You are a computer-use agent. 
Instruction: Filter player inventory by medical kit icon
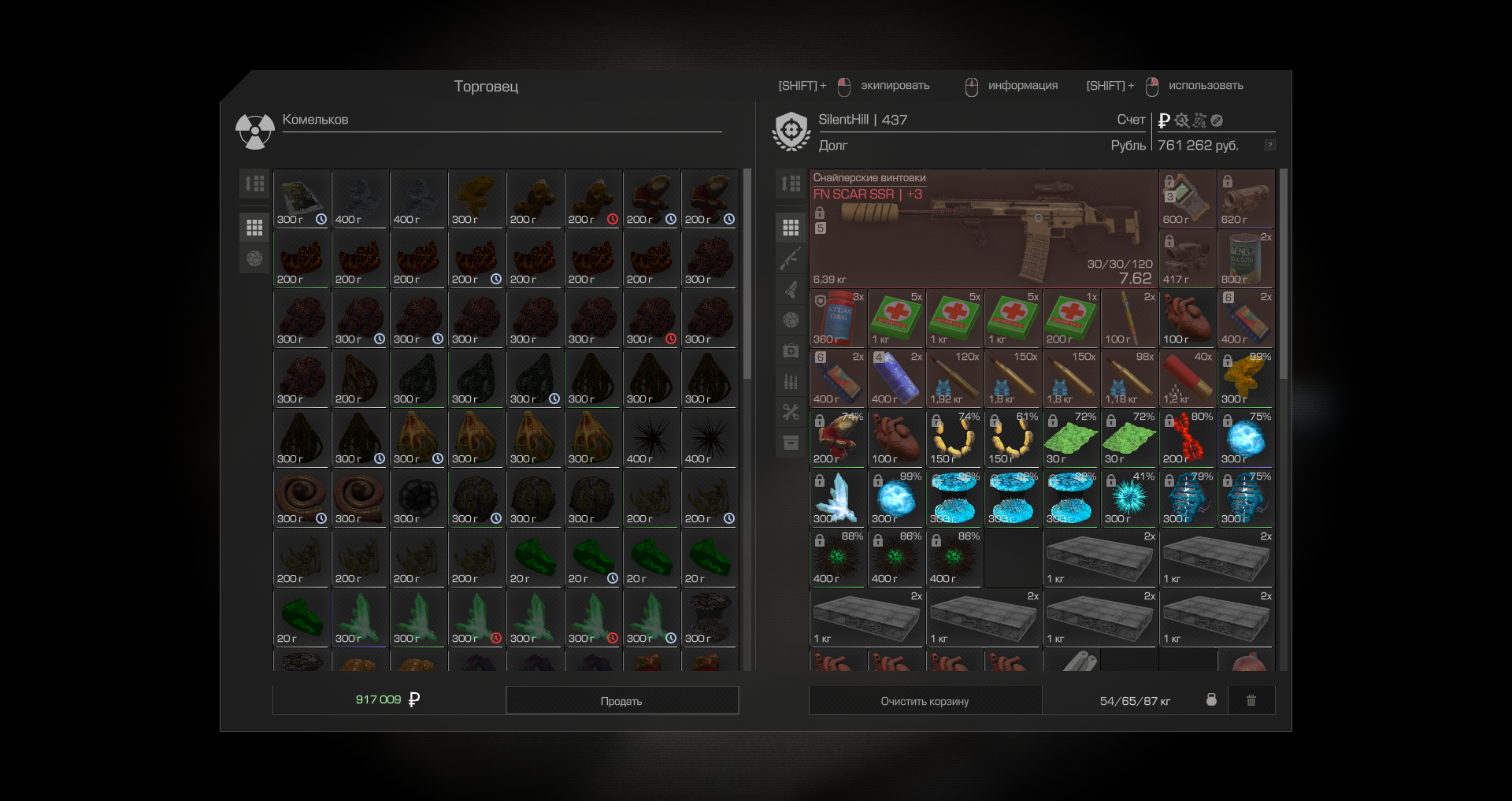(x=791, y=350)
